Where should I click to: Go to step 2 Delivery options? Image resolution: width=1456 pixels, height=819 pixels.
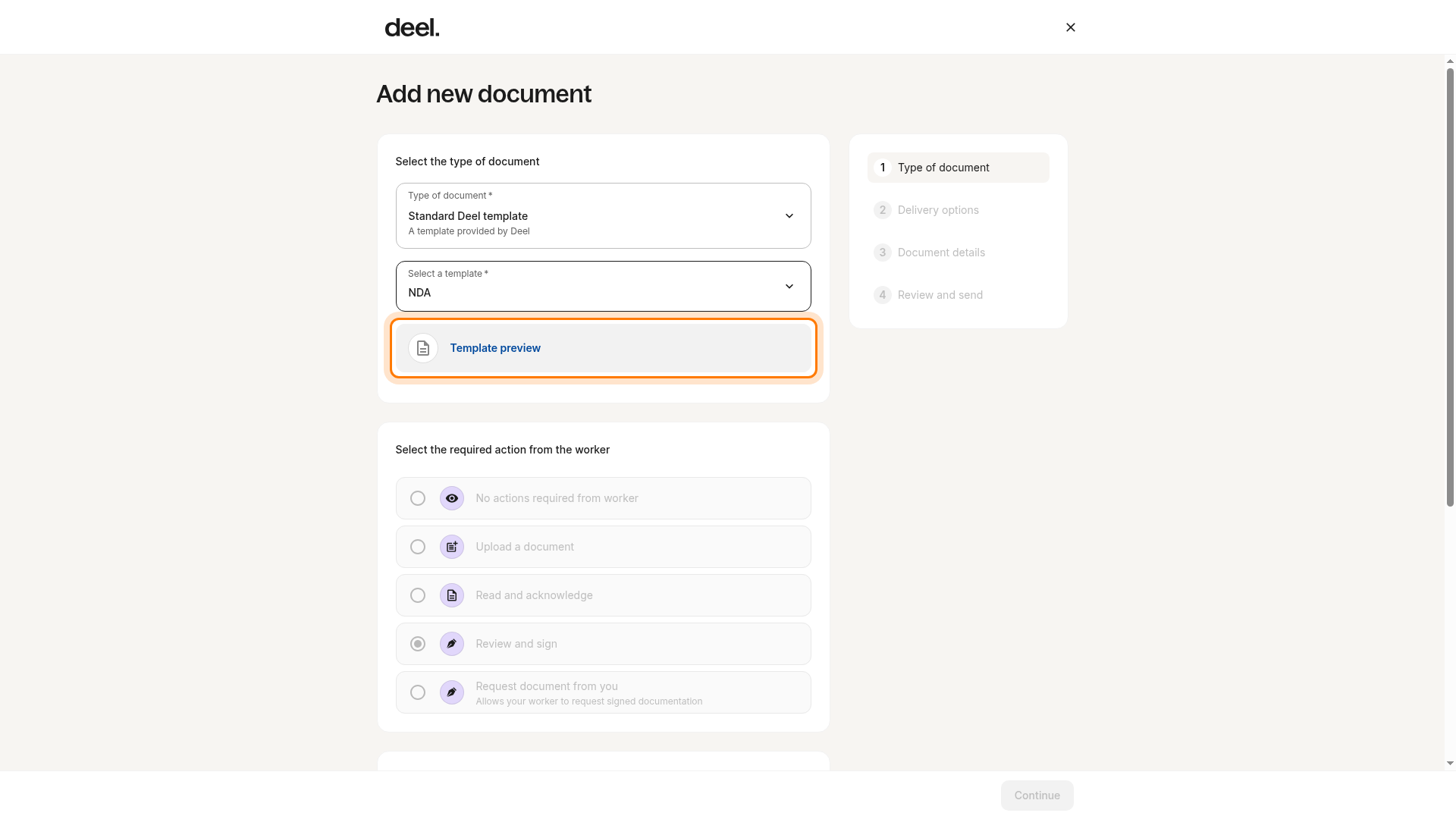coord(958,210)
